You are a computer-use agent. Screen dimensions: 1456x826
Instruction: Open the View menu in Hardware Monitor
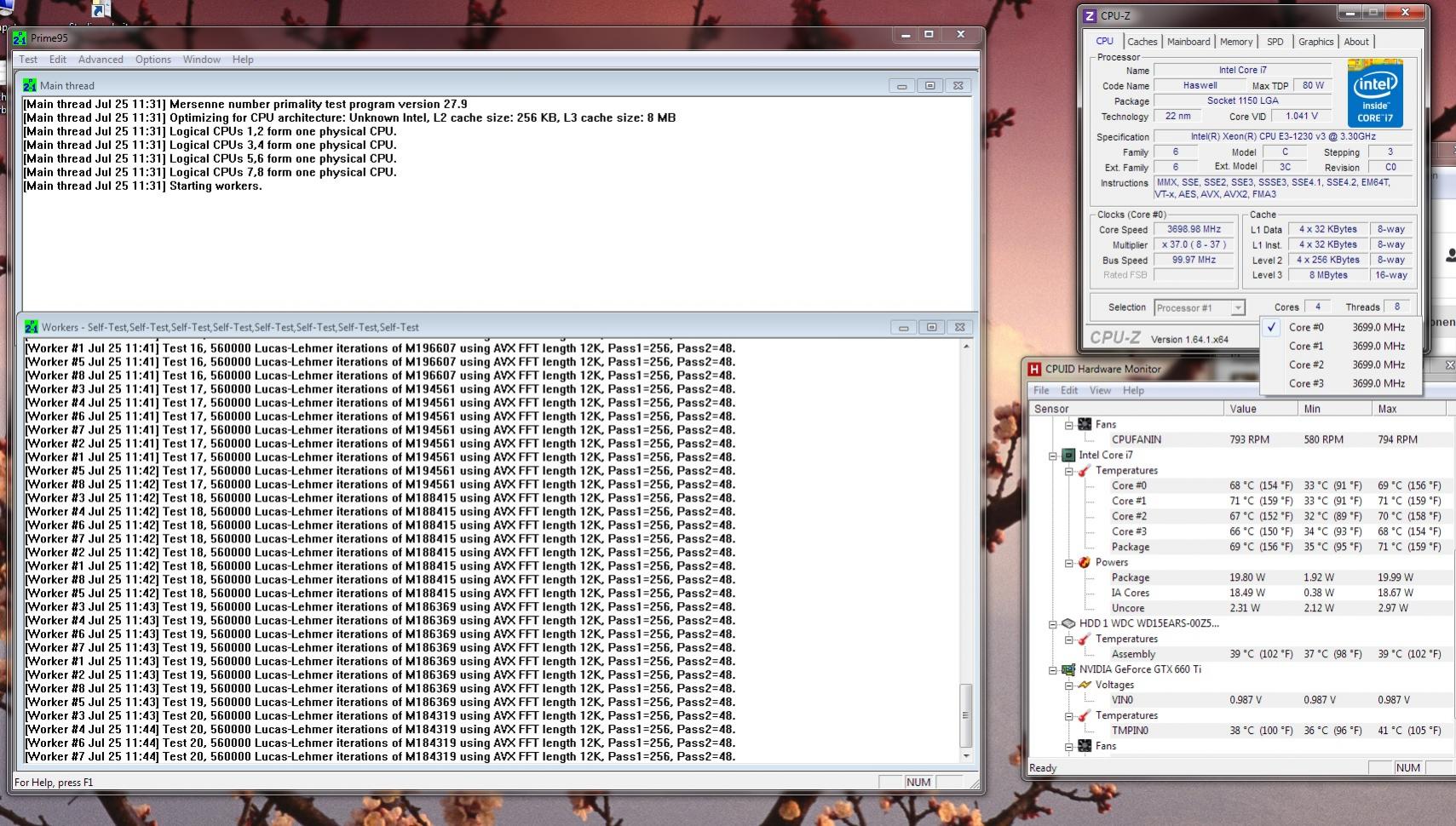[1100, 390]
